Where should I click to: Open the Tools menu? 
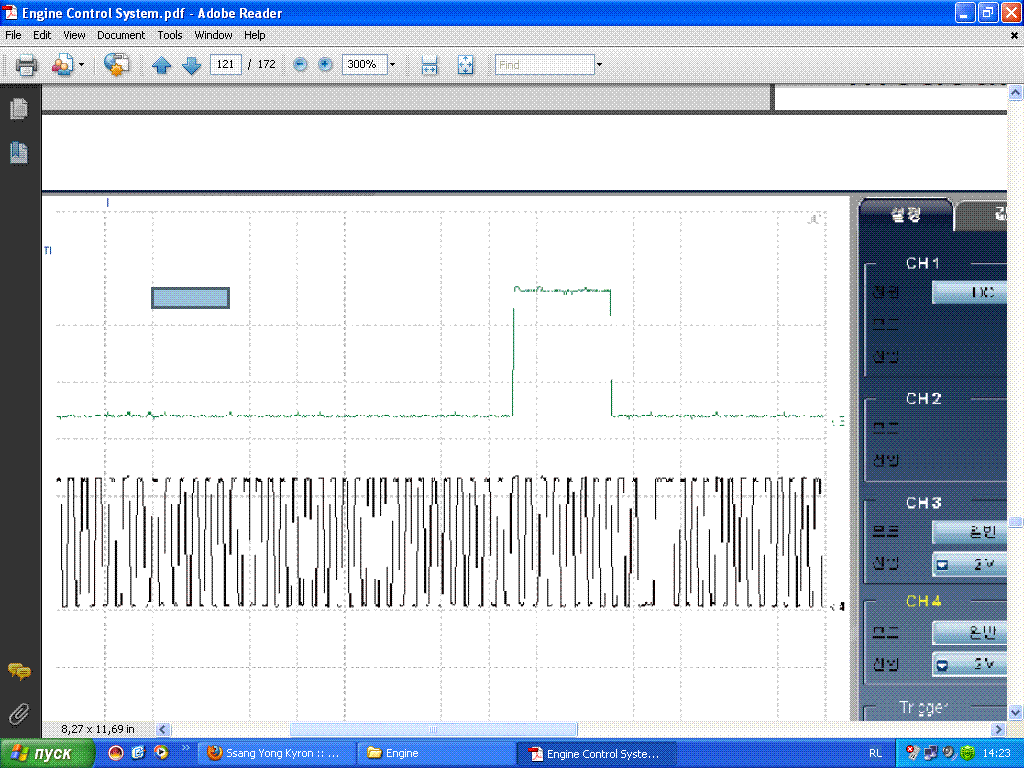[x=170, y=35]
